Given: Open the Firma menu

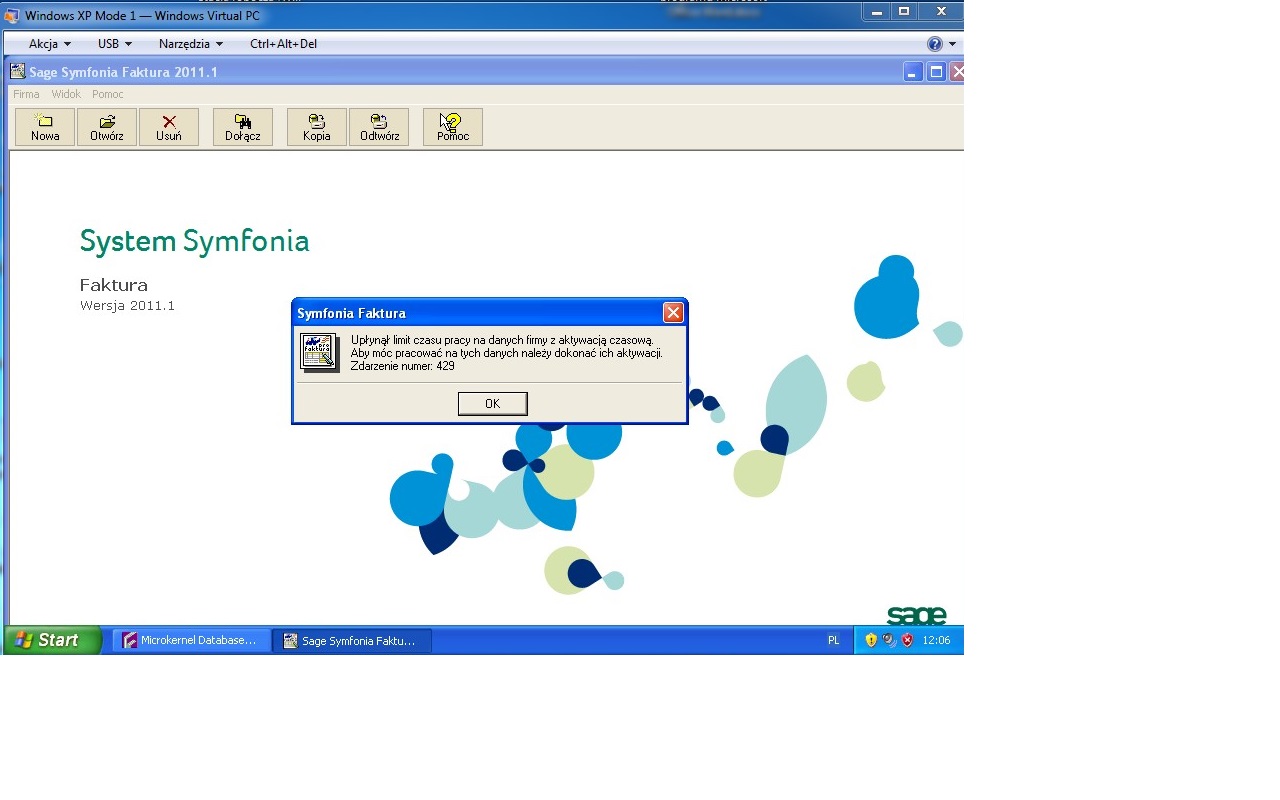Looking at the screenshot, I should click(26, 94).
